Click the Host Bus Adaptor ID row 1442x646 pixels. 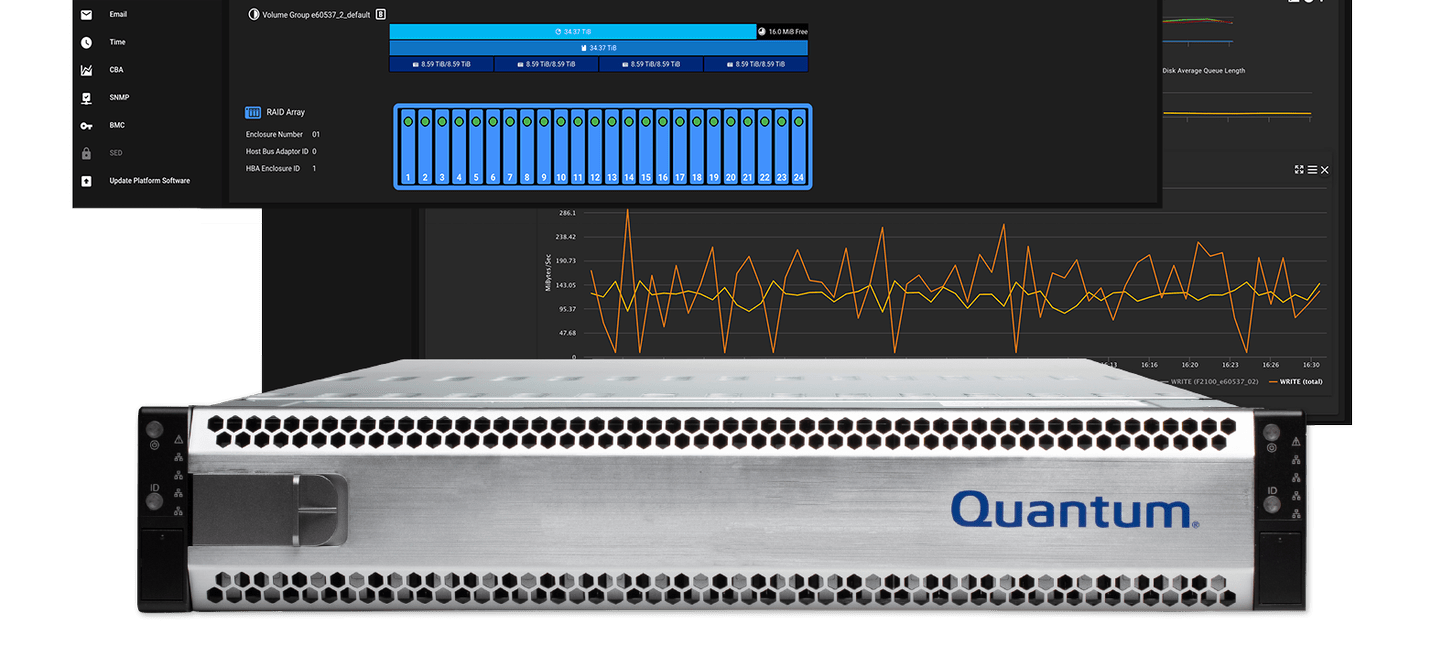click(x=281, y=151)
